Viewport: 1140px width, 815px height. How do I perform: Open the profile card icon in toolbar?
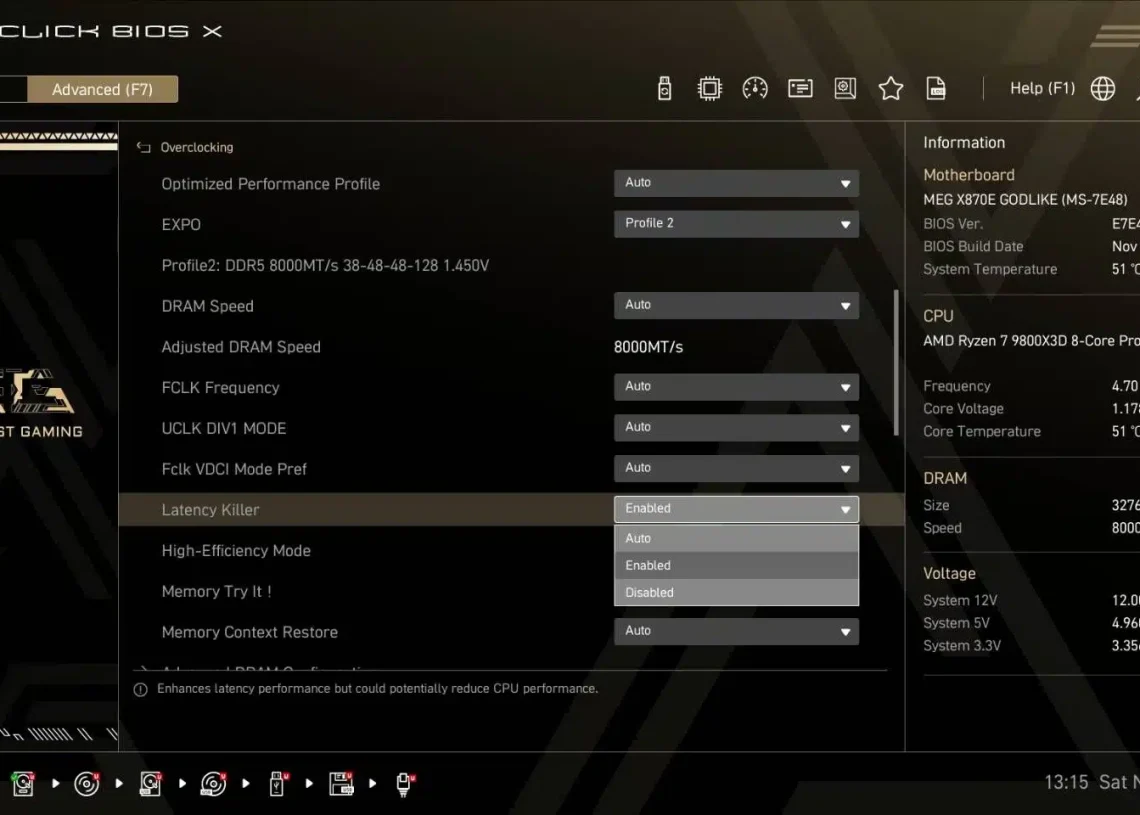pyautogui.click(x=800, y=89)
